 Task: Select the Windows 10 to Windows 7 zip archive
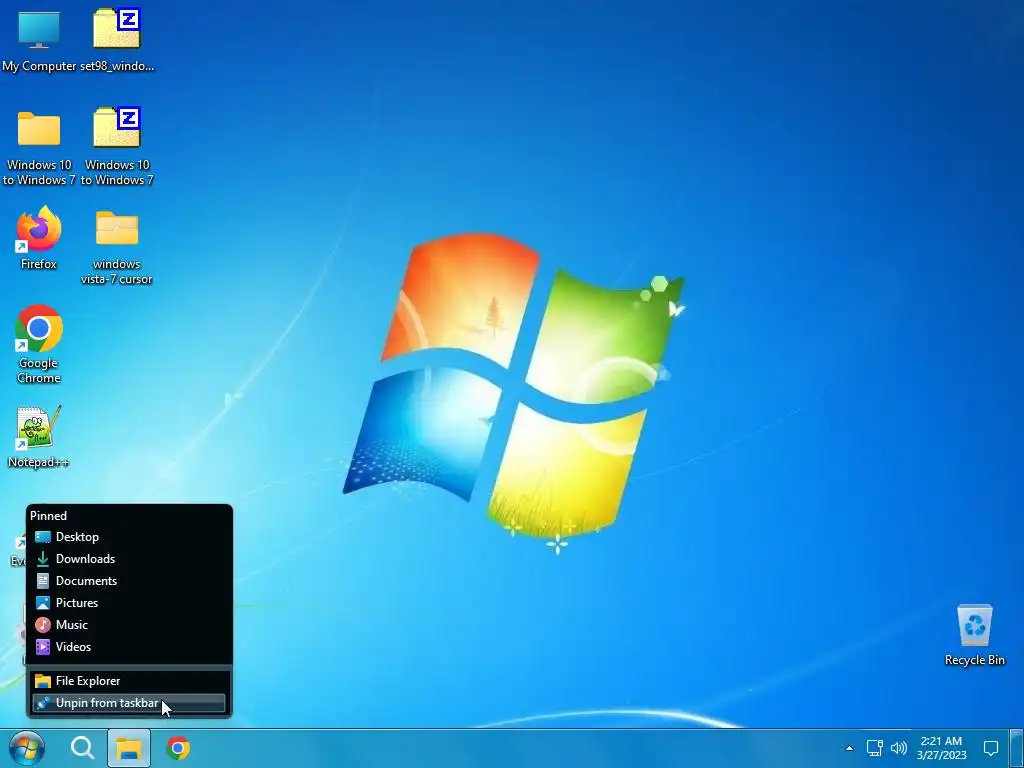pyautogui.click(x=117, y=148)
